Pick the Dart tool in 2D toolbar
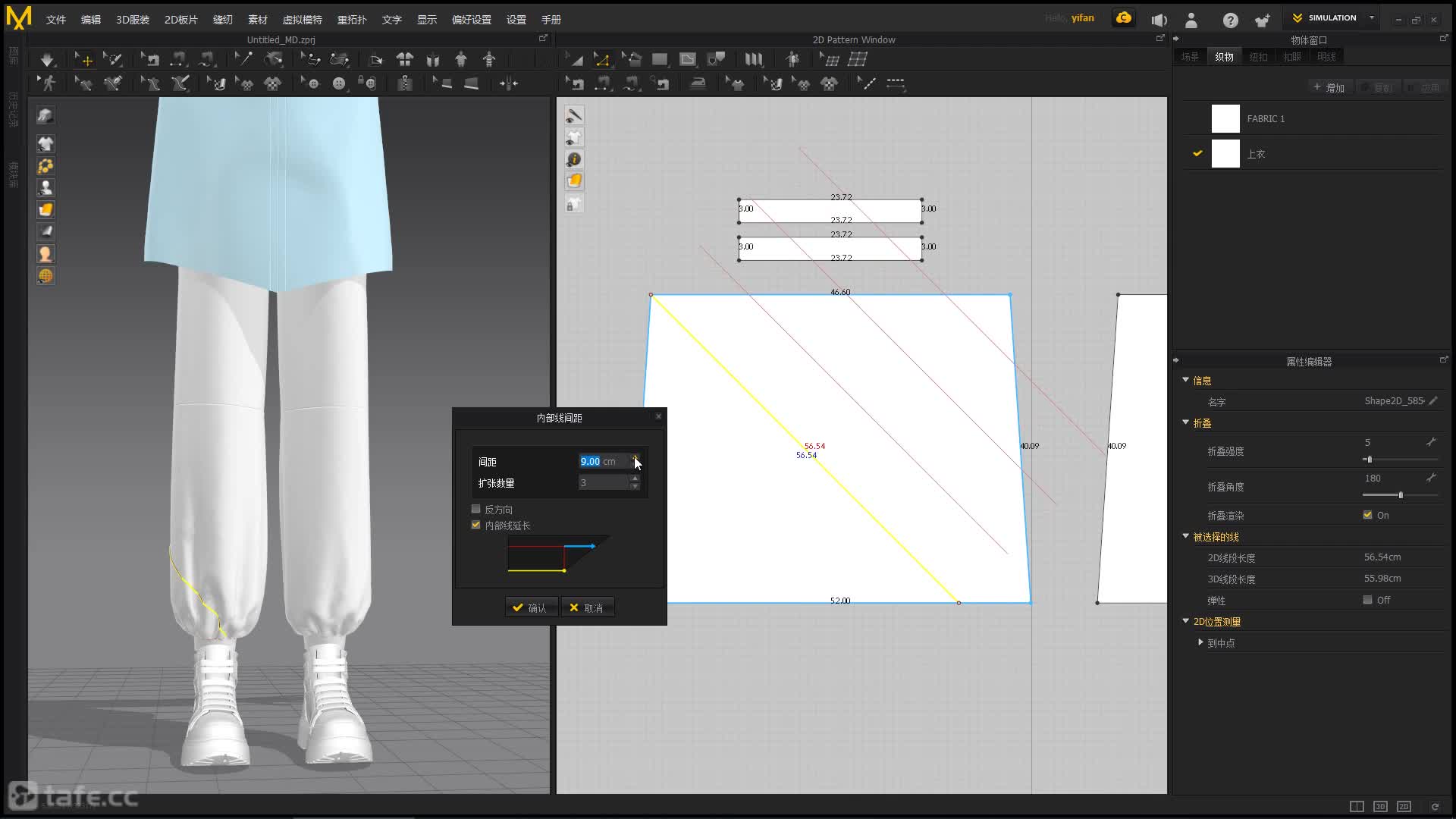Image resolution: width=1456 pixels, height=819 pixels. pos(716,59)
